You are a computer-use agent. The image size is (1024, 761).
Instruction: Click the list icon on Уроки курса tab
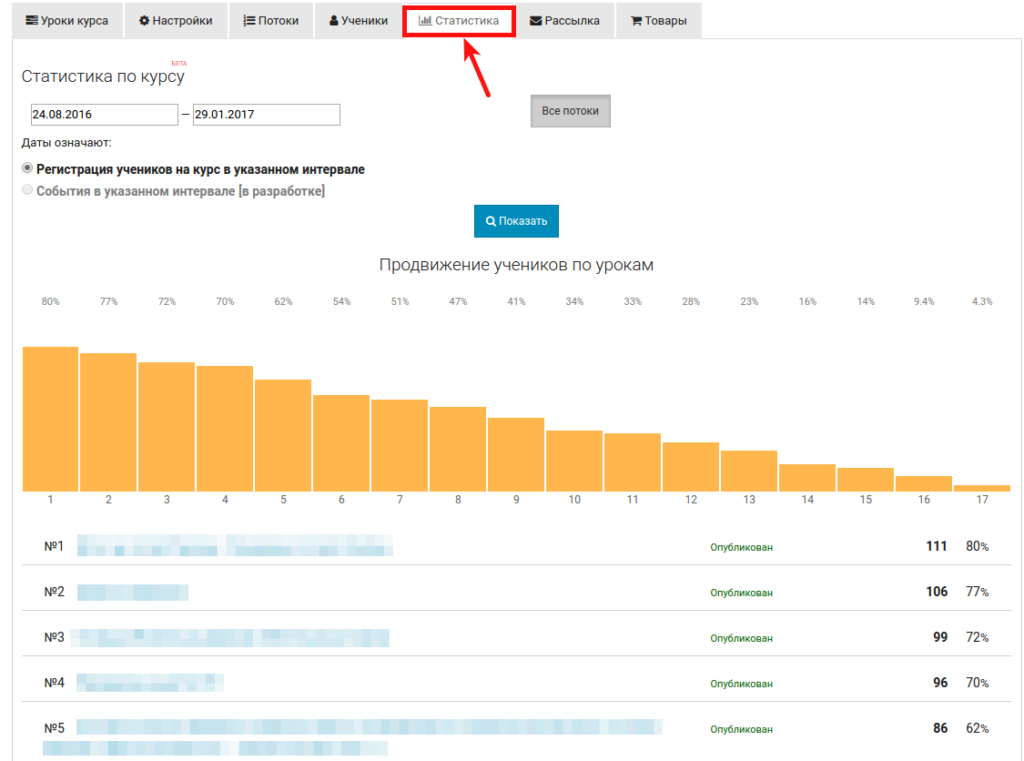(32, 21)
